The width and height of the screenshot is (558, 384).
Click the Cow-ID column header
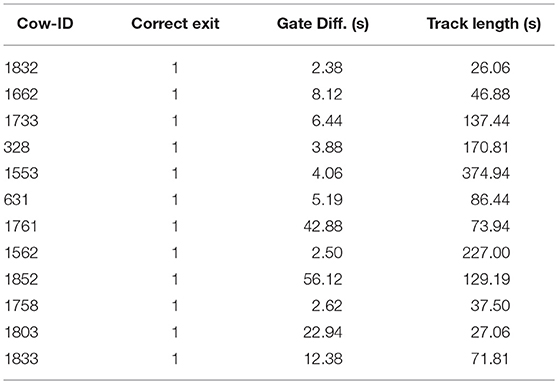tap(45, 23)
